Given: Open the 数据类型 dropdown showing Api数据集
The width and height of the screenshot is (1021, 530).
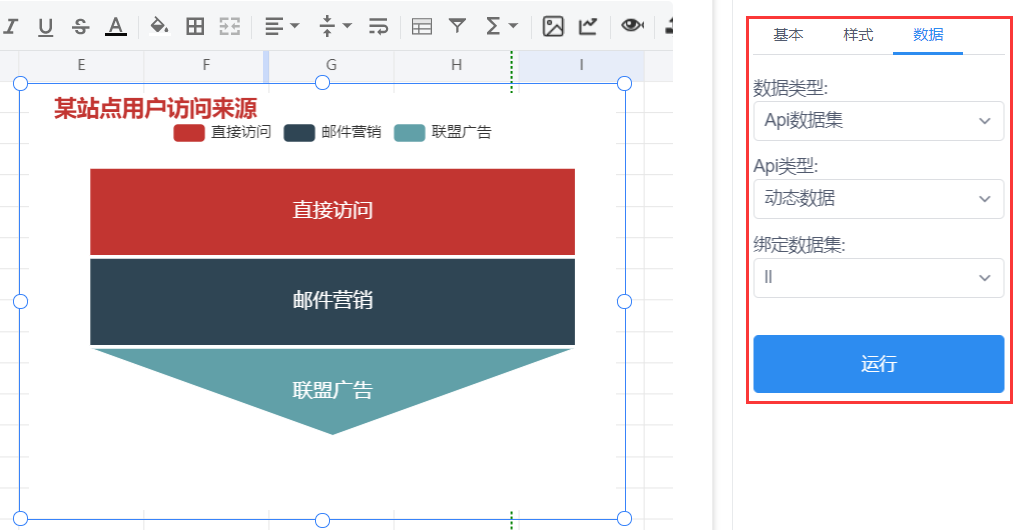Looking at the screenshot, I should coord(878,120).
